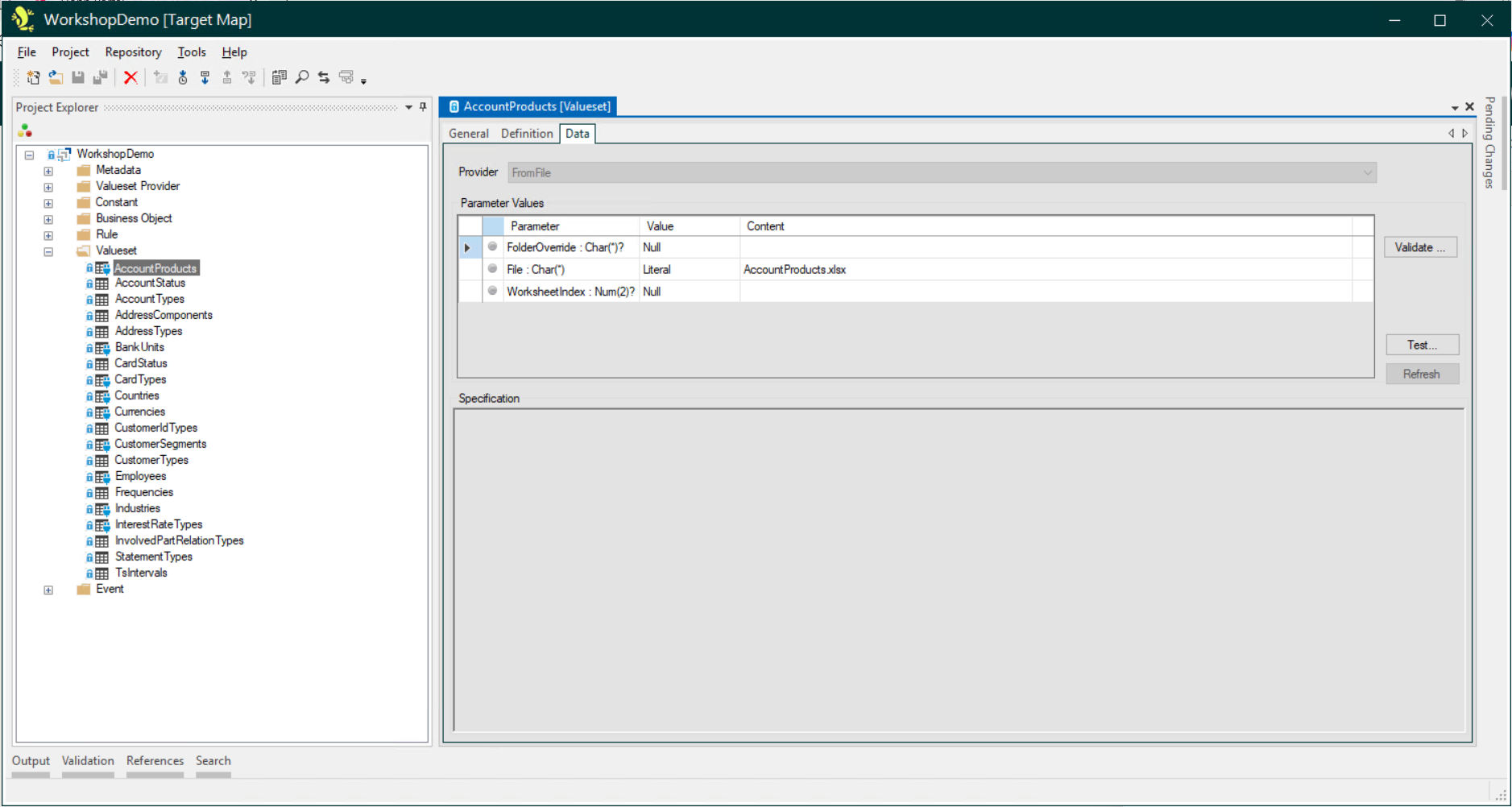The height and width of the screenshot is (807, 1512).
Task: Create a new project from the toolbar
Action: pos(33,77)
